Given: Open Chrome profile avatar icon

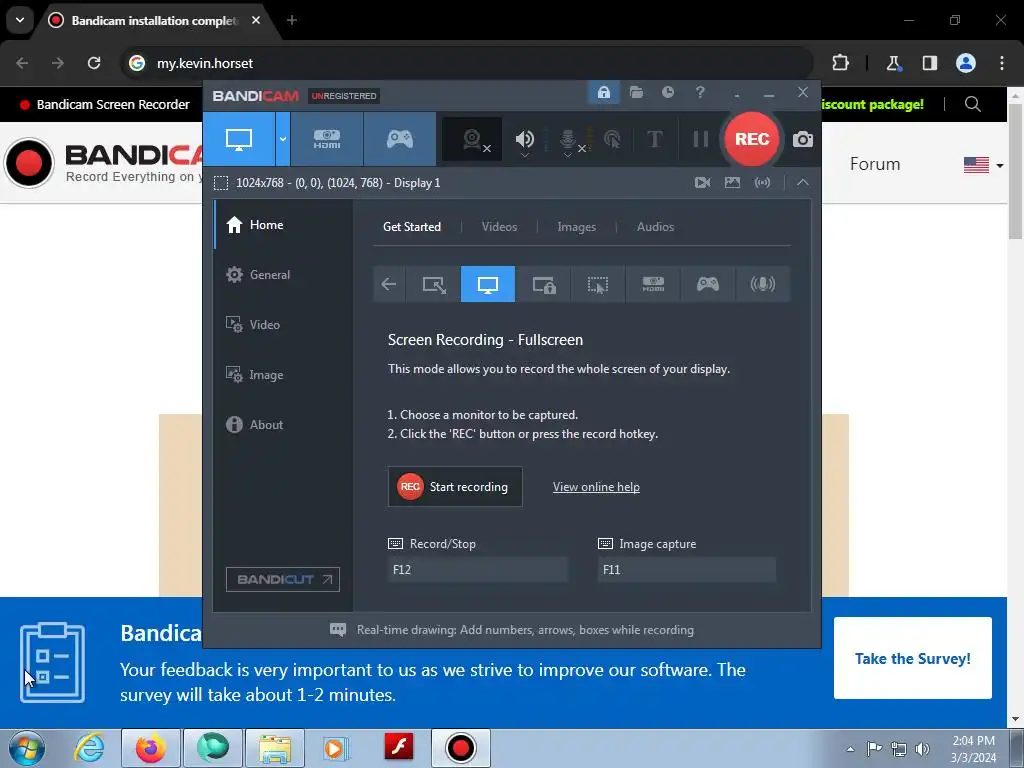Looking at the screenshot, I should (x=965, y=63).
